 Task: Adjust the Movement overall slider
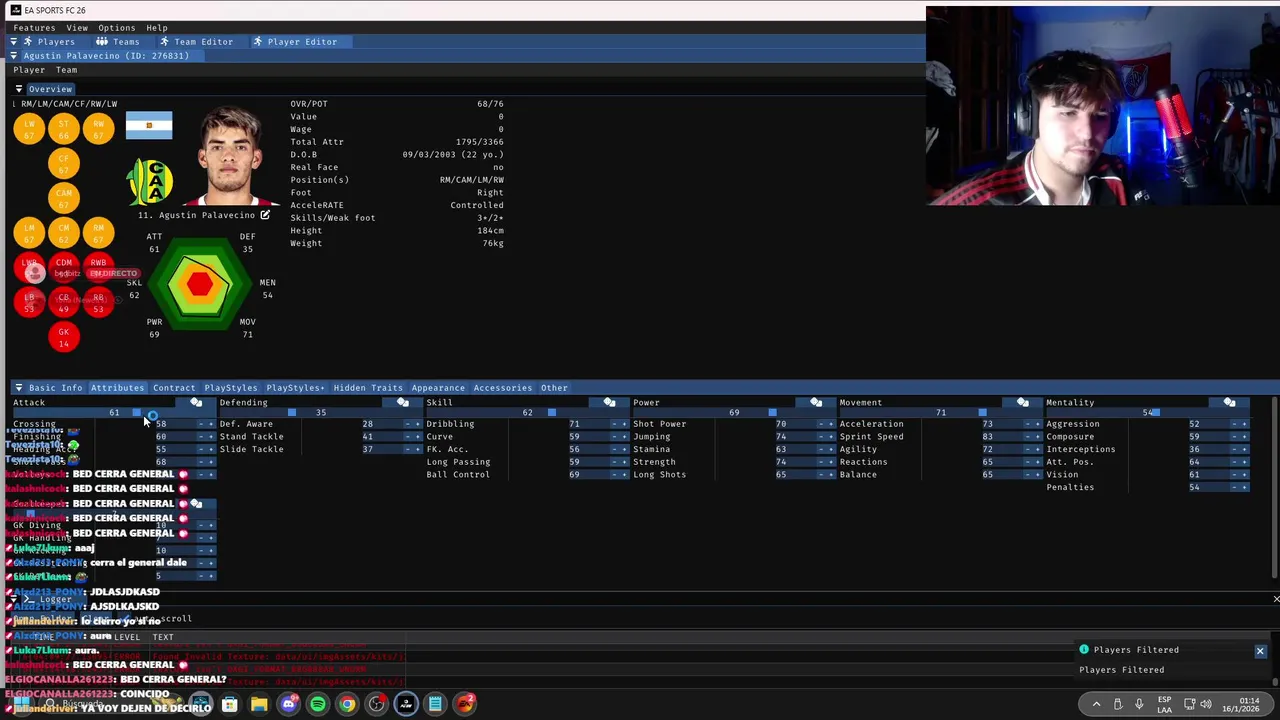click(x=941, y=413)
